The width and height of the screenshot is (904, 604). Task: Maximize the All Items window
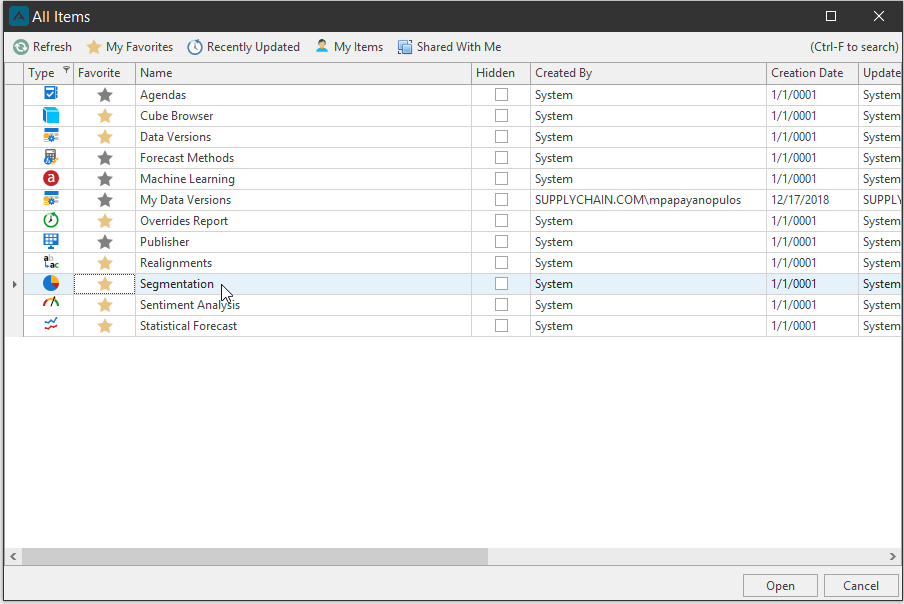(831, 16)
